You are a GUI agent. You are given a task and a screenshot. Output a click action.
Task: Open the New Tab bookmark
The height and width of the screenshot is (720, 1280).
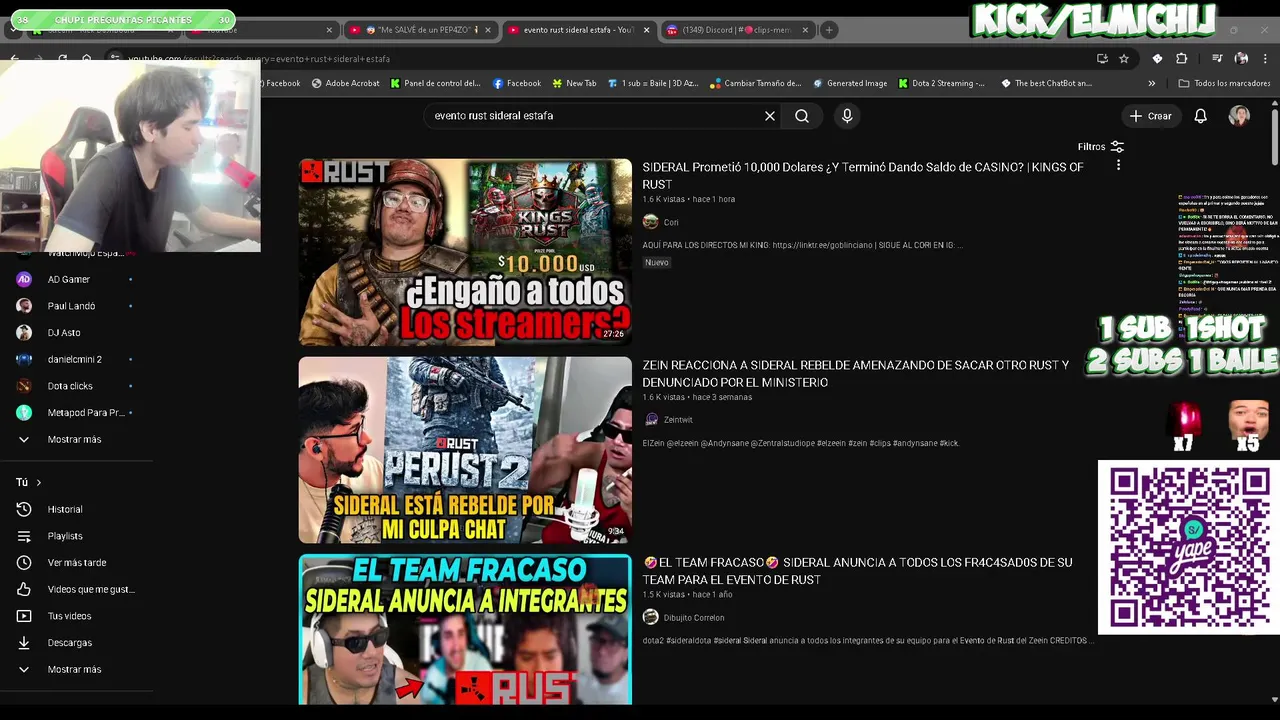[573, 83]
